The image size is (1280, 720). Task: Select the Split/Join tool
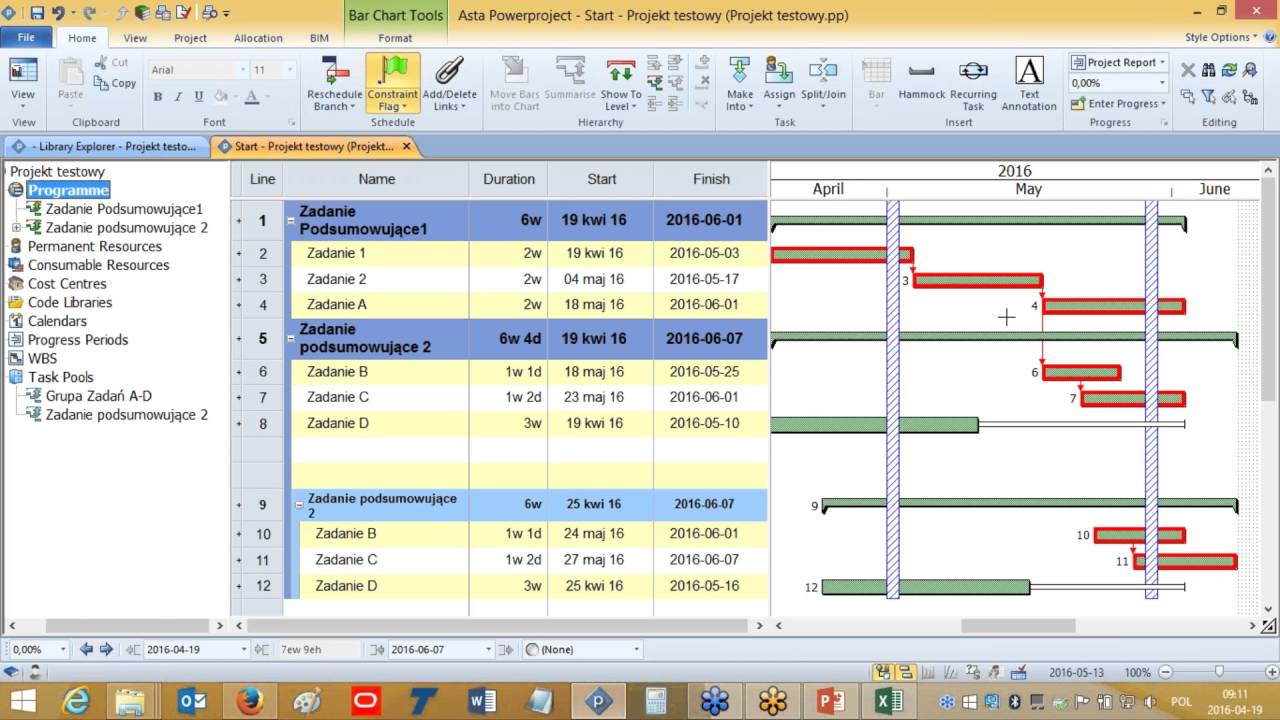point(823,84)
